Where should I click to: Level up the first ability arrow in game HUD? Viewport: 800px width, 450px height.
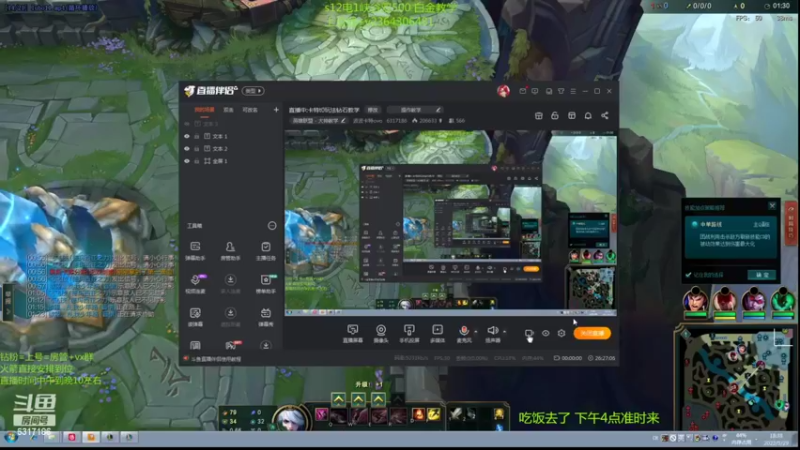pos(338,399)
